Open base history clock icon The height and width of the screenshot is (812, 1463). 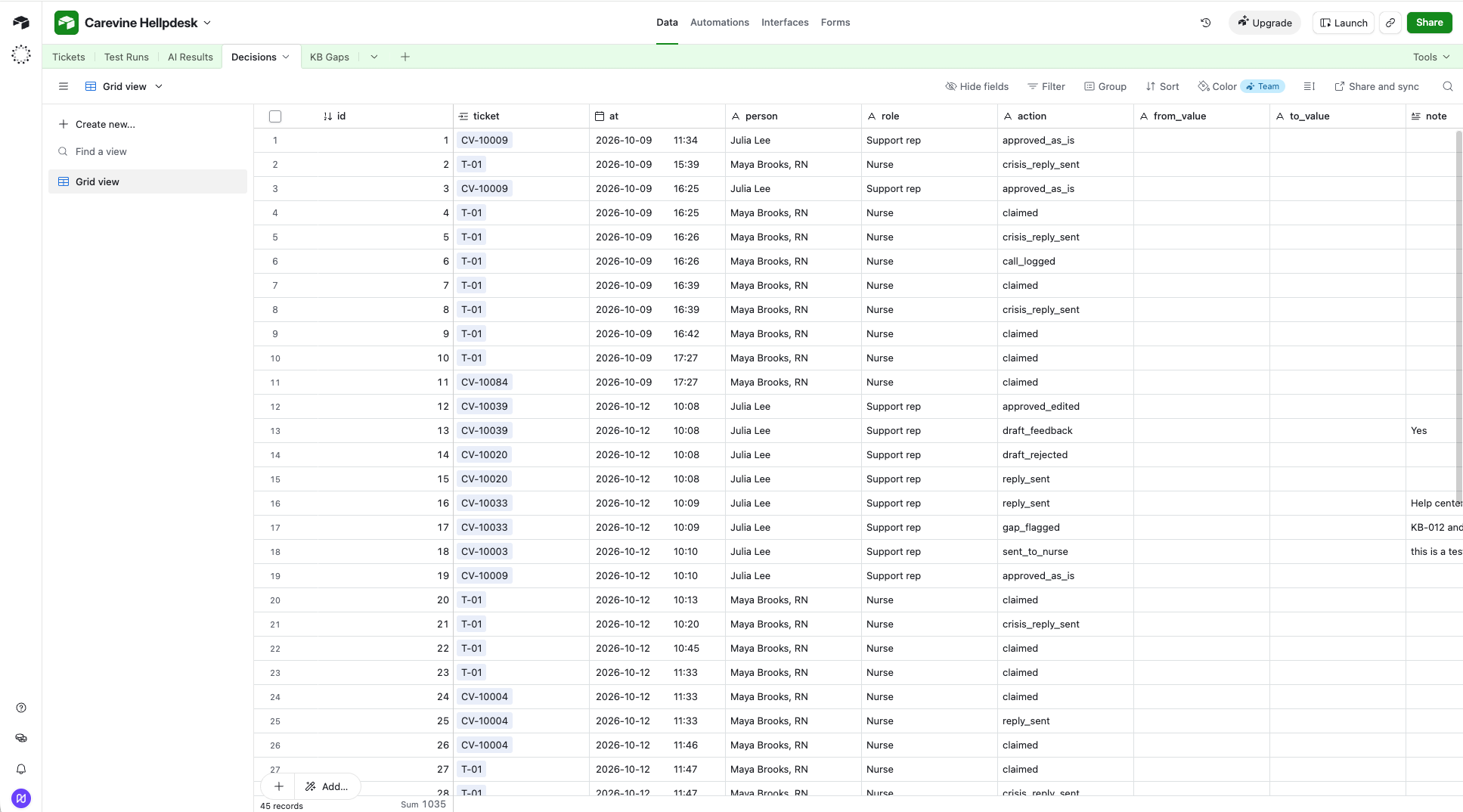(1206, 23)
